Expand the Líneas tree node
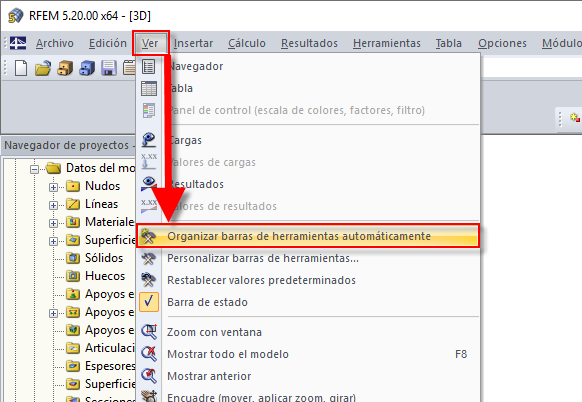The height and width of the screenshot is (402, 582). 53,205
